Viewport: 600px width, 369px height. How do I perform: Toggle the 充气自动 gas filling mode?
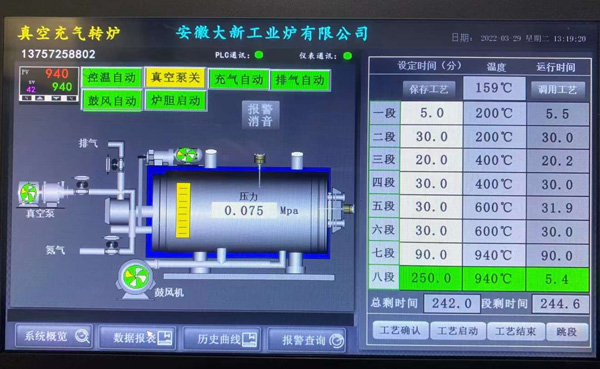[x=239, y=80]
